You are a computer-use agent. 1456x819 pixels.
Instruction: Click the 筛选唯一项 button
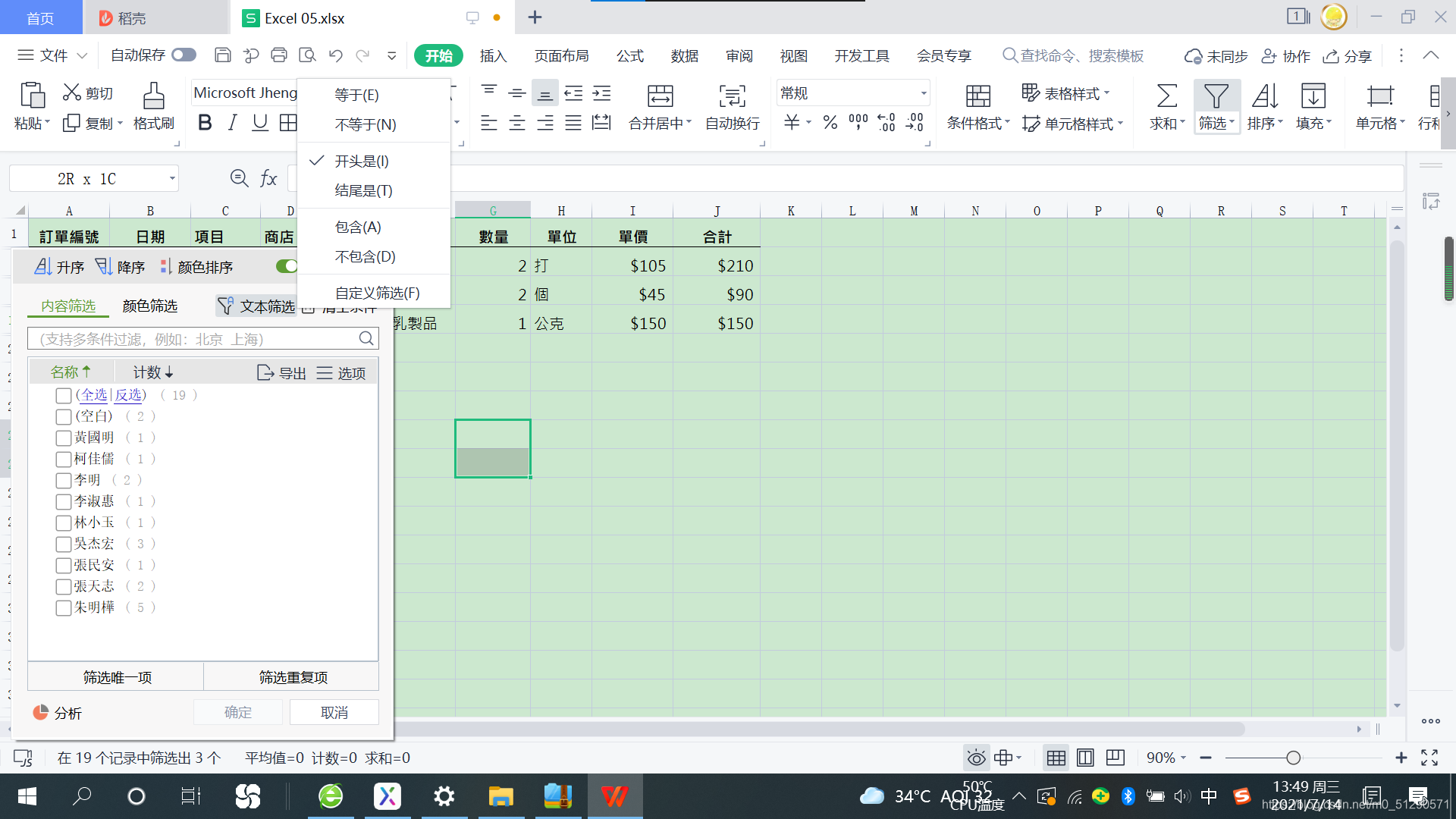click(117, 677)
